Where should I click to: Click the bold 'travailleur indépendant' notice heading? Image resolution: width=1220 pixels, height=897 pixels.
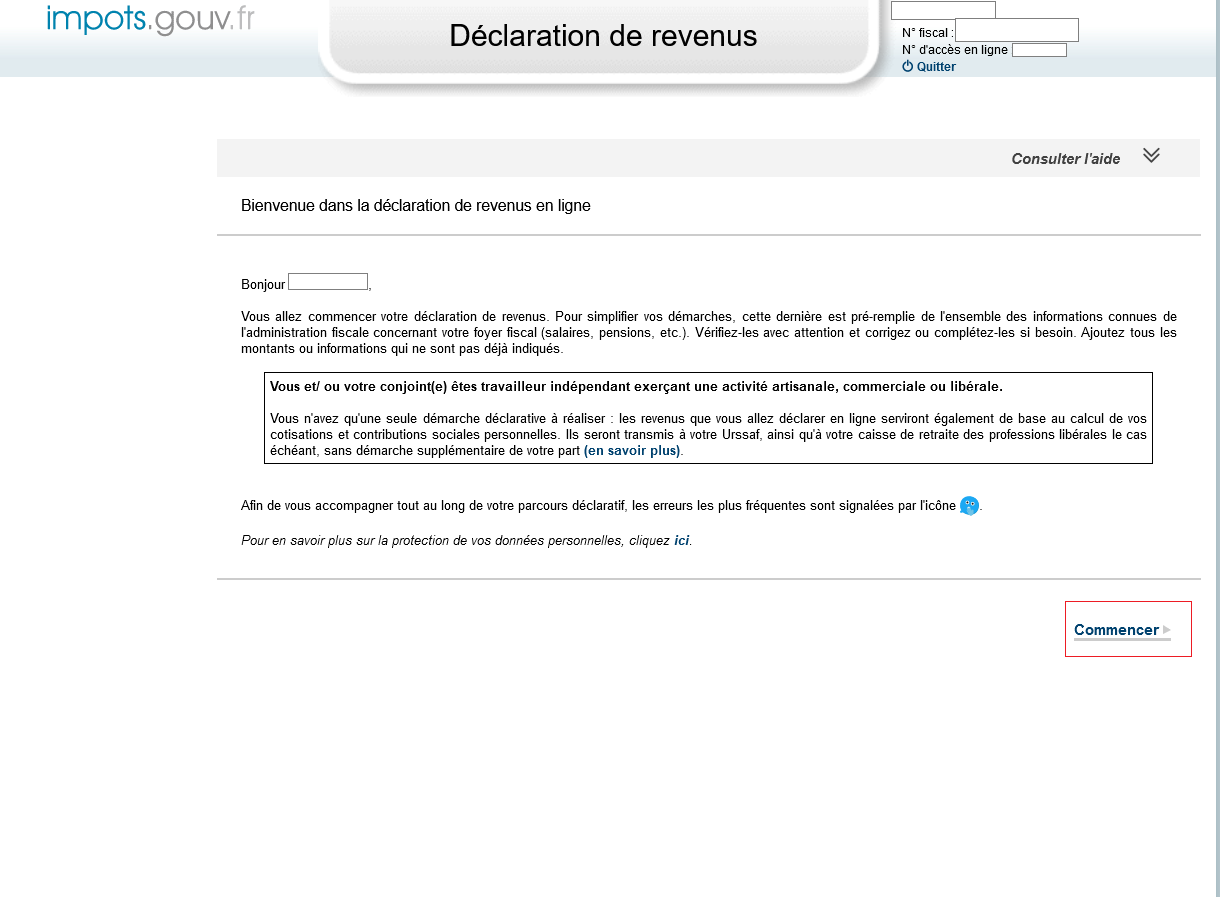(636, 387)
